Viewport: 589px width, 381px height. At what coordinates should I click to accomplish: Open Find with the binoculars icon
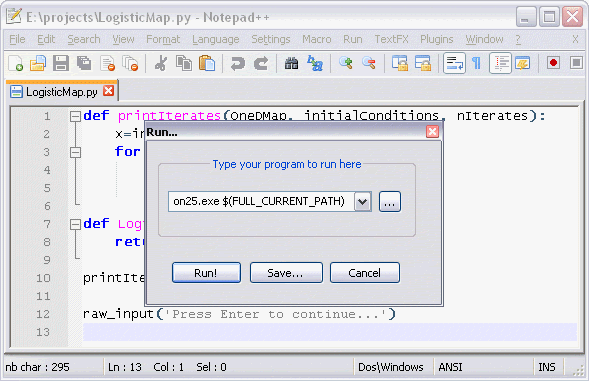coord(291,63)
